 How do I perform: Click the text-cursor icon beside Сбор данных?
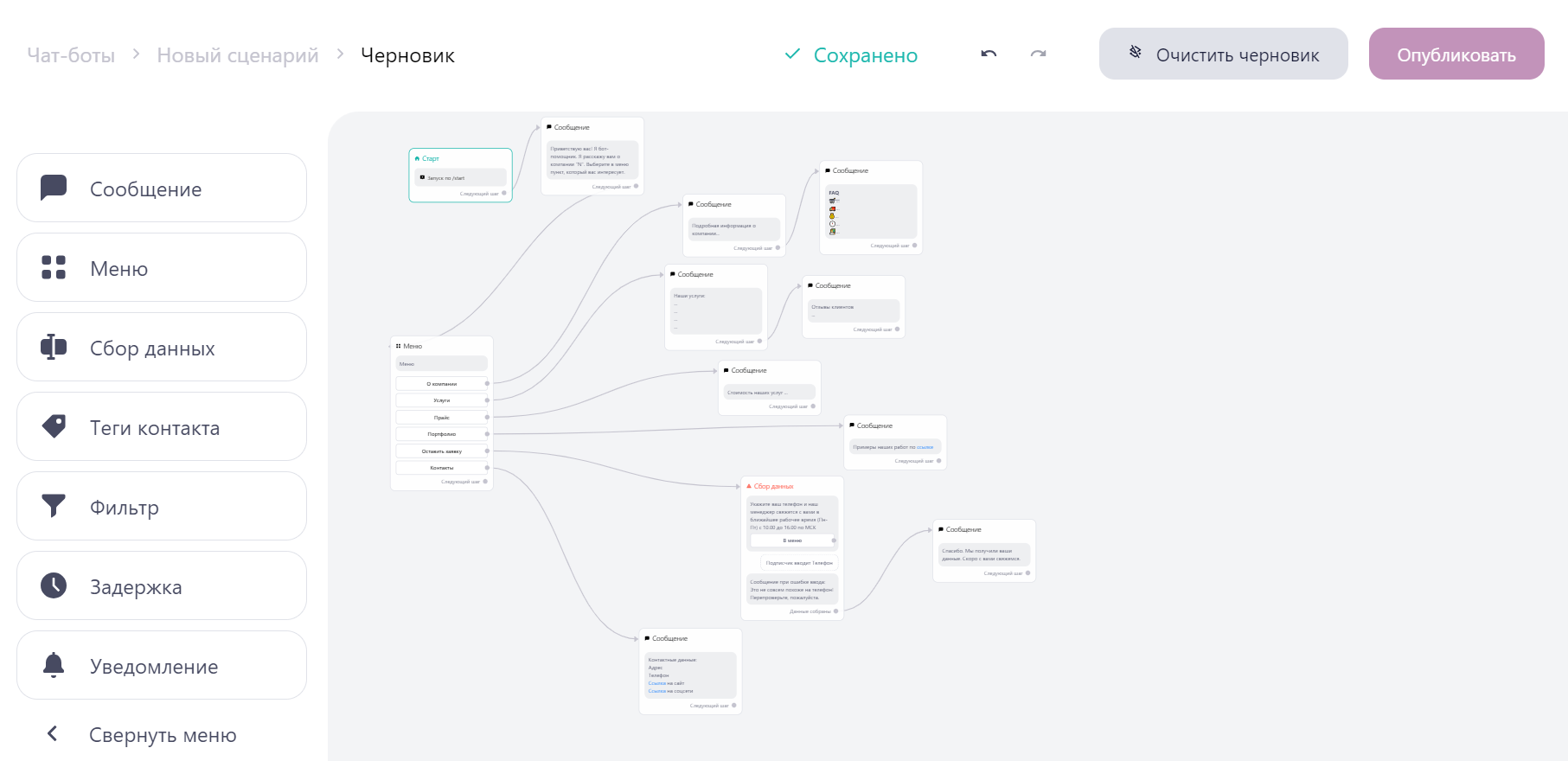[54, 347]
